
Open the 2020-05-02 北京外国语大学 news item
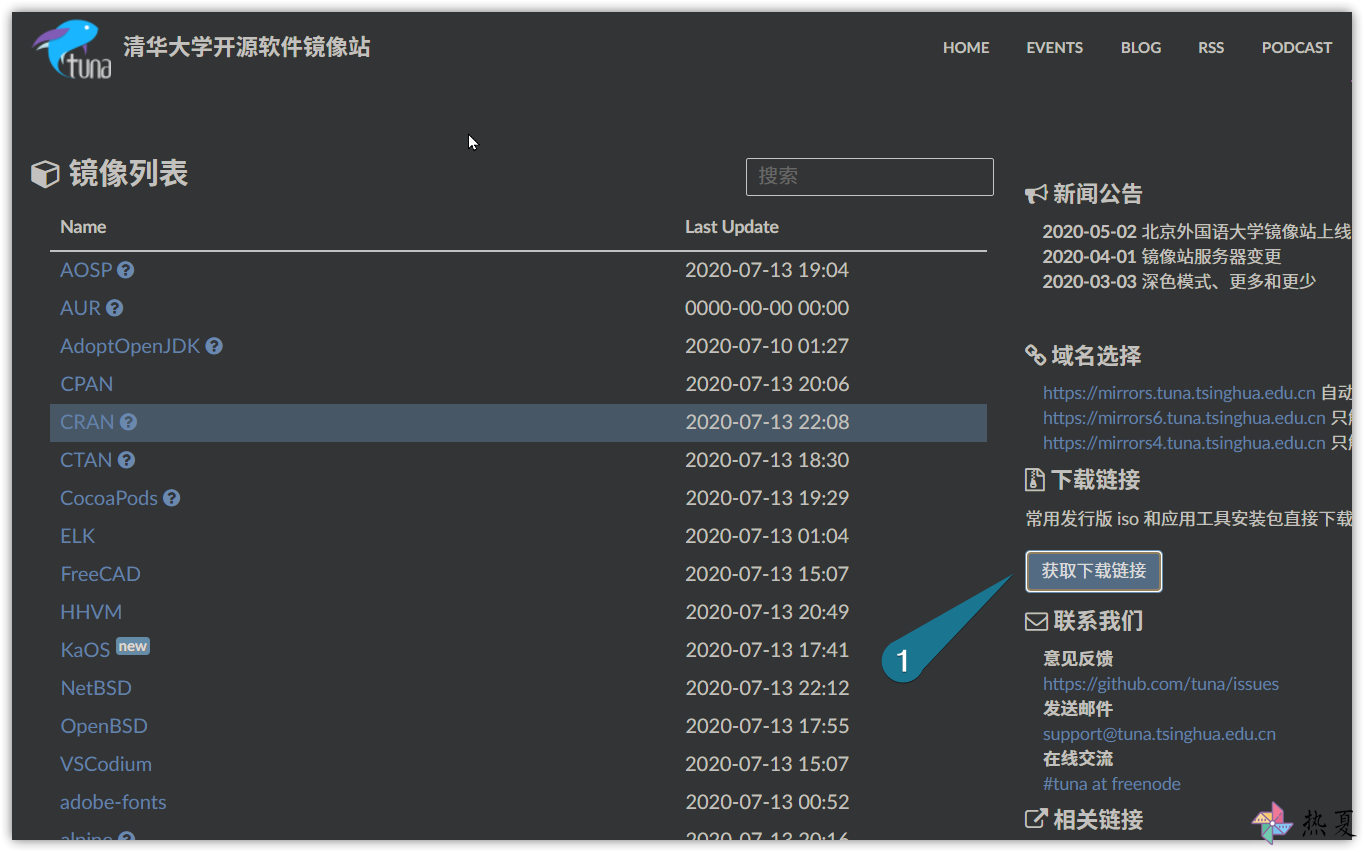pos(1197,232)
